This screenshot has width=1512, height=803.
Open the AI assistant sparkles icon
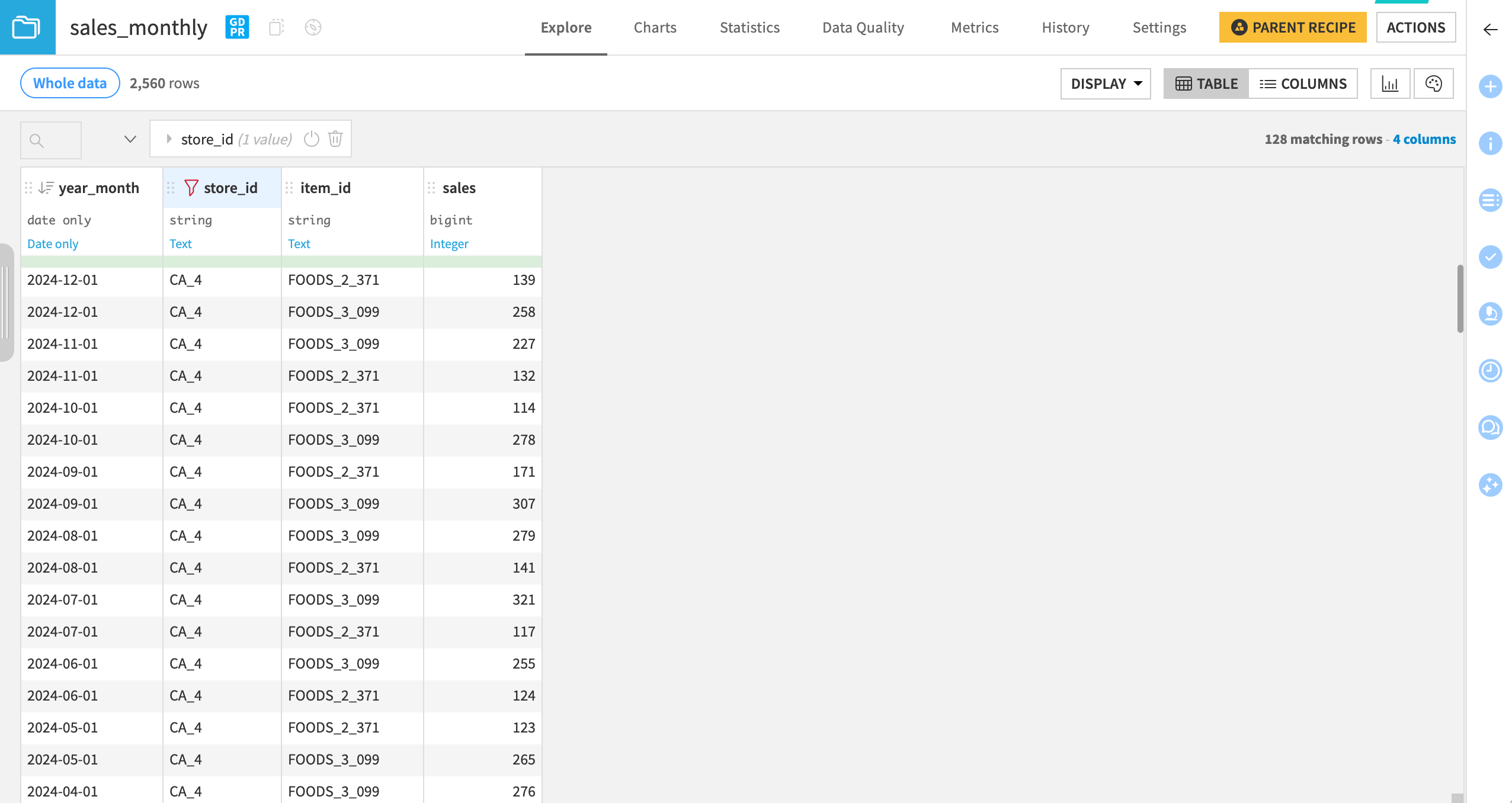(1491, 485)
